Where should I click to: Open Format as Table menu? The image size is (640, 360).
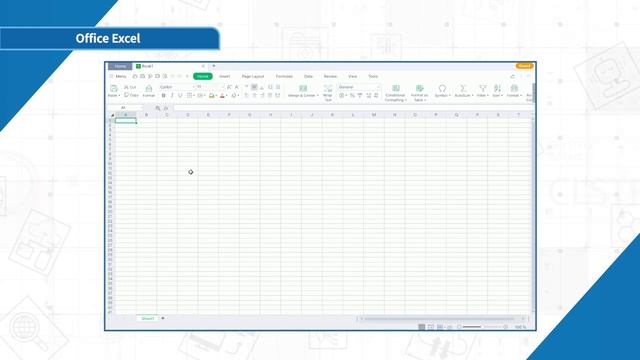419,93
